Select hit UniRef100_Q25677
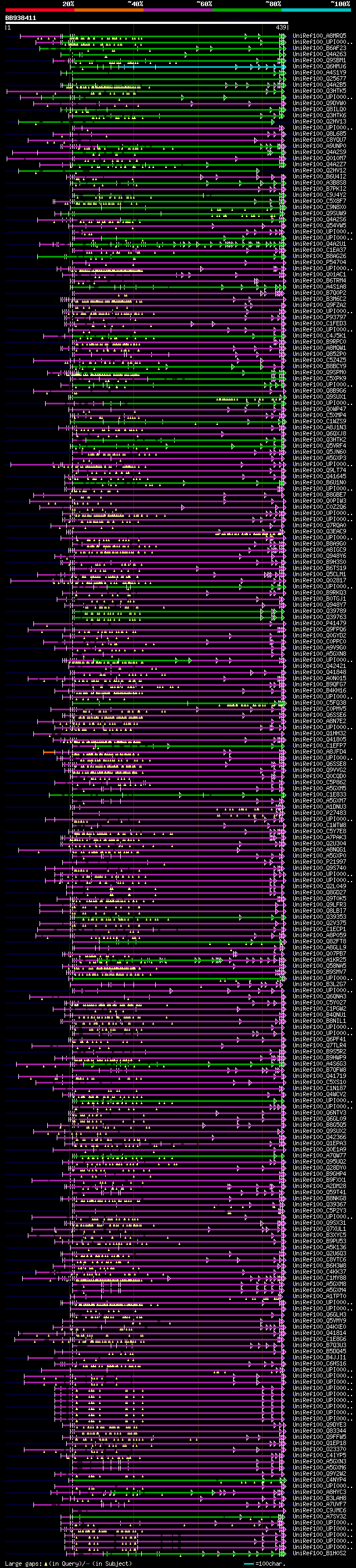356x1568 pixels. [319, 78]
